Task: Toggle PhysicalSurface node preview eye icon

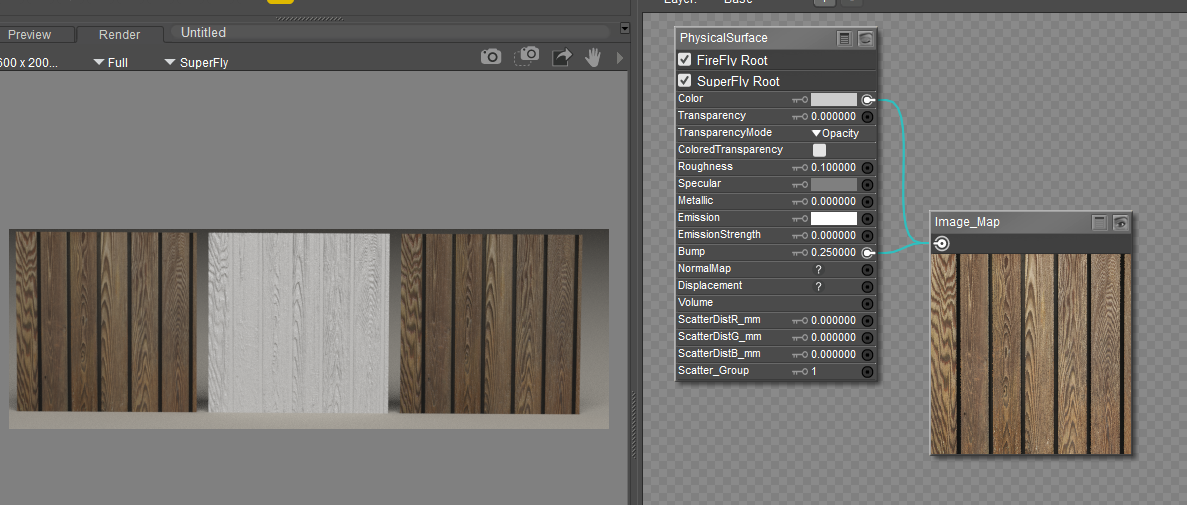Action: tap(866, 39)
